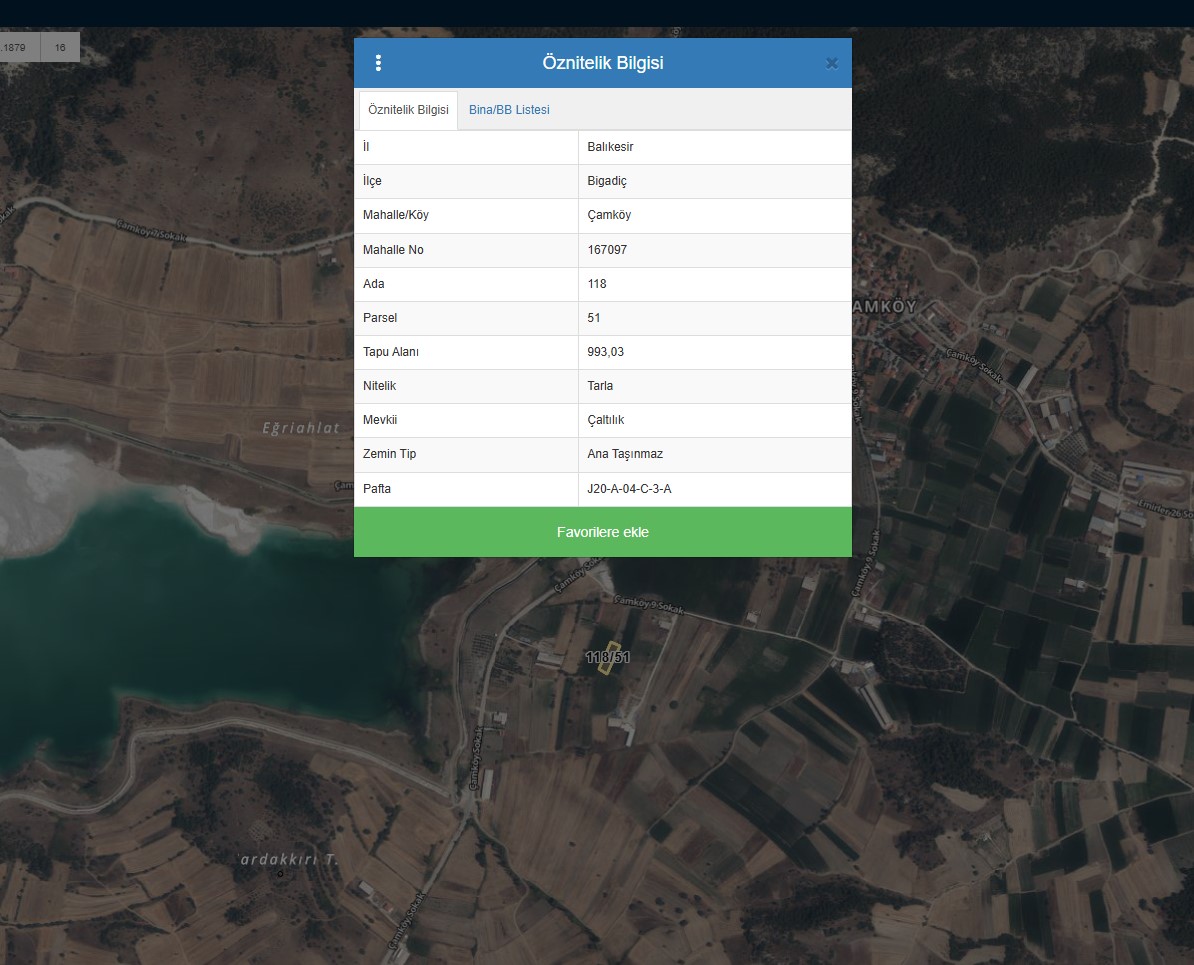Click the Eğriahlat place label on map

[x=301, y=428]
